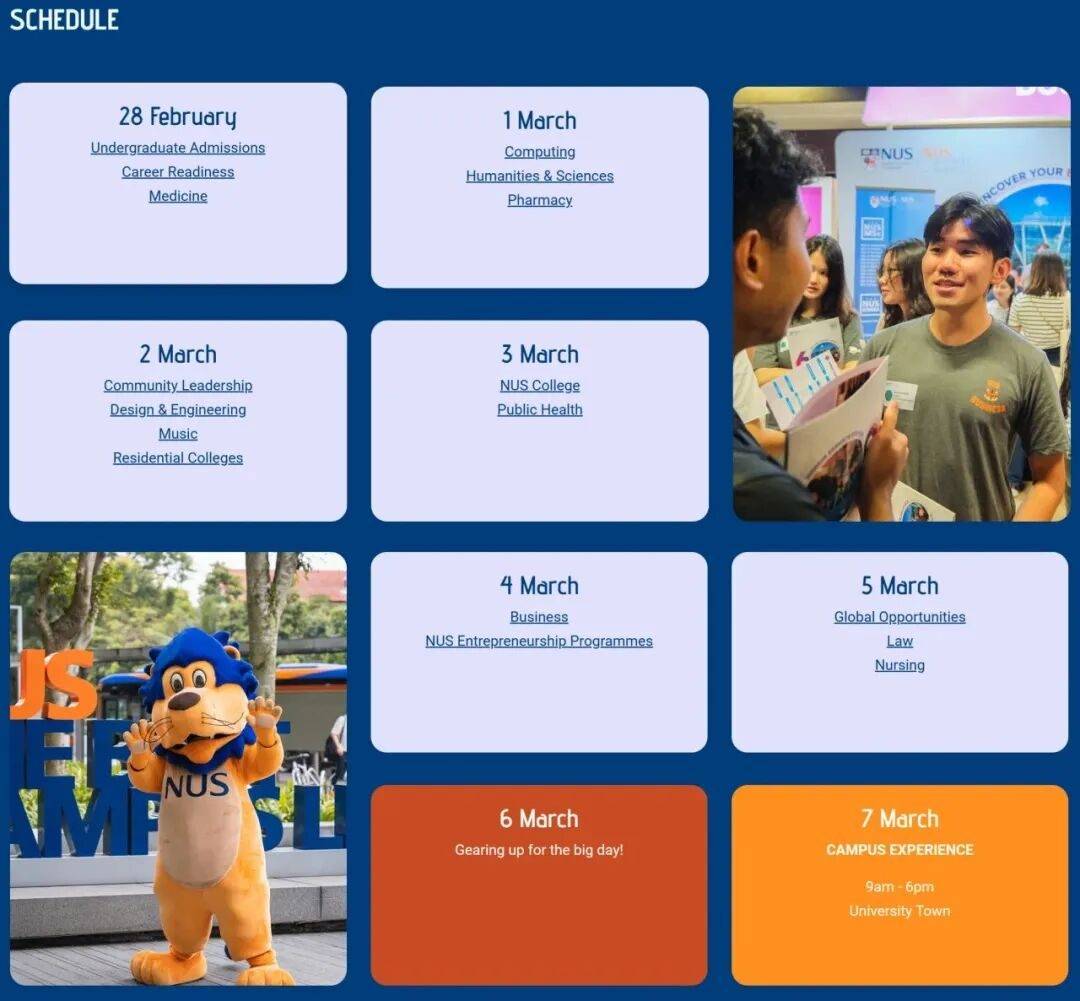Open the Community Leadership link
This screenshot has width=1080, height=1001.
[178, 386]
